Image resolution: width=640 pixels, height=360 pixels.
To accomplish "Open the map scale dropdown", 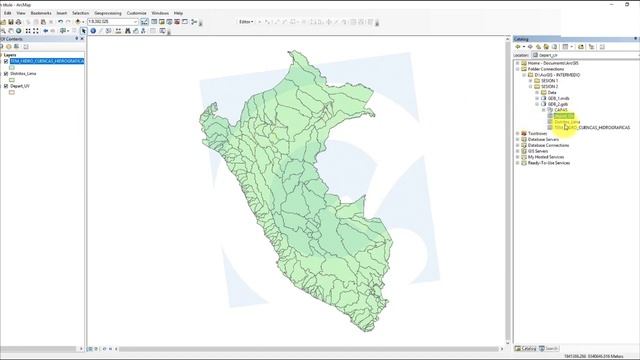I will pyautogui.click(x=136, y=22).
